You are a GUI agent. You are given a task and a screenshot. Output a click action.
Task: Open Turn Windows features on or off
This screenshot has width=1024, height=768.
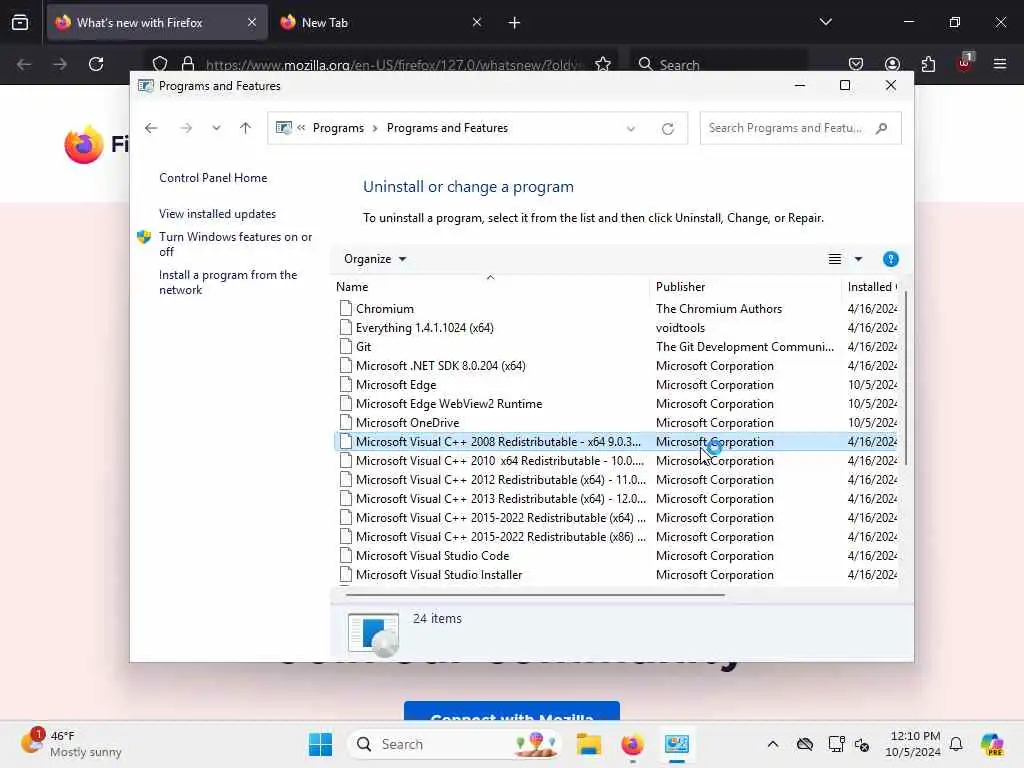tap(235, 244)
